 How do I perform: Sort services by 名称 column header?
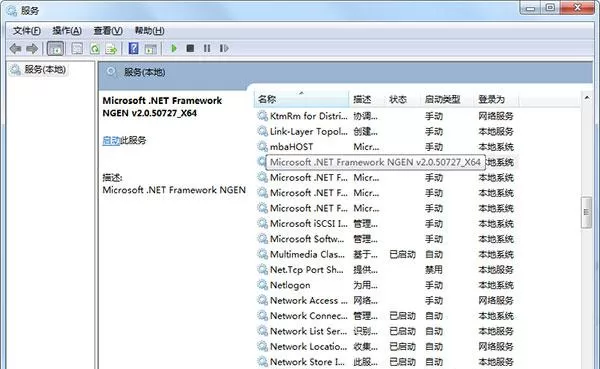(x=301, y=100)
